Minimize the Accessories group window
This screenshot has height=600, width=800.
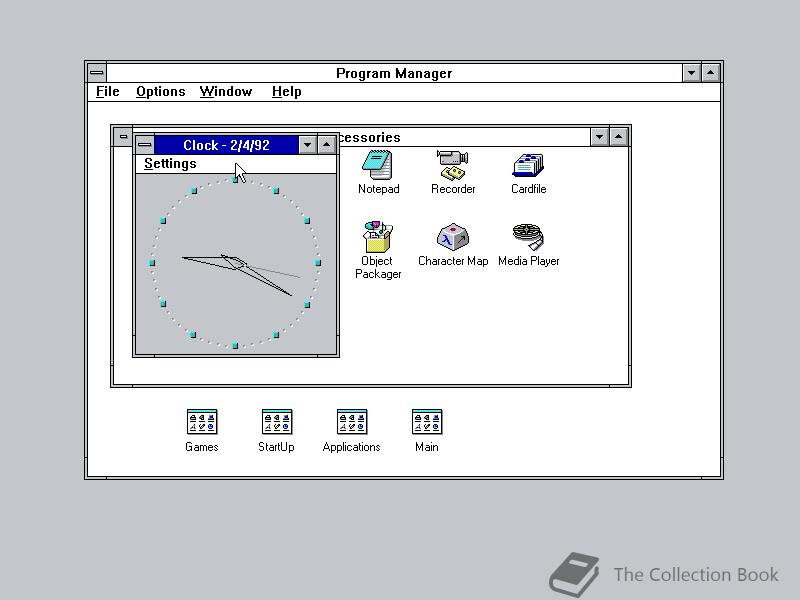click(x=599, y=137)
